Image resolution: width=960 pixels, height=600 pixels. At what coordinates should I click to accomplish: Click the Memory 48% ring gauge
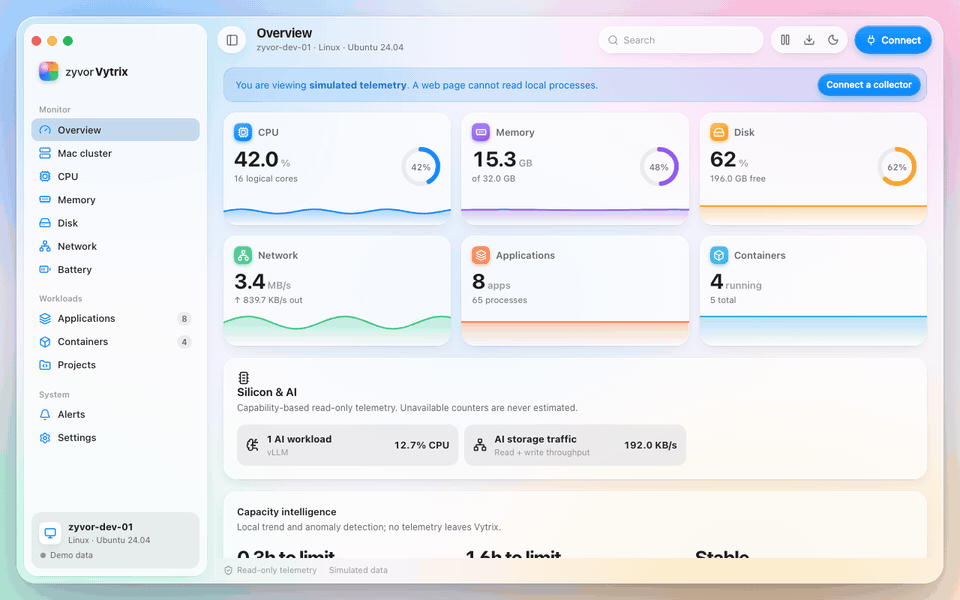coord(659,167)
